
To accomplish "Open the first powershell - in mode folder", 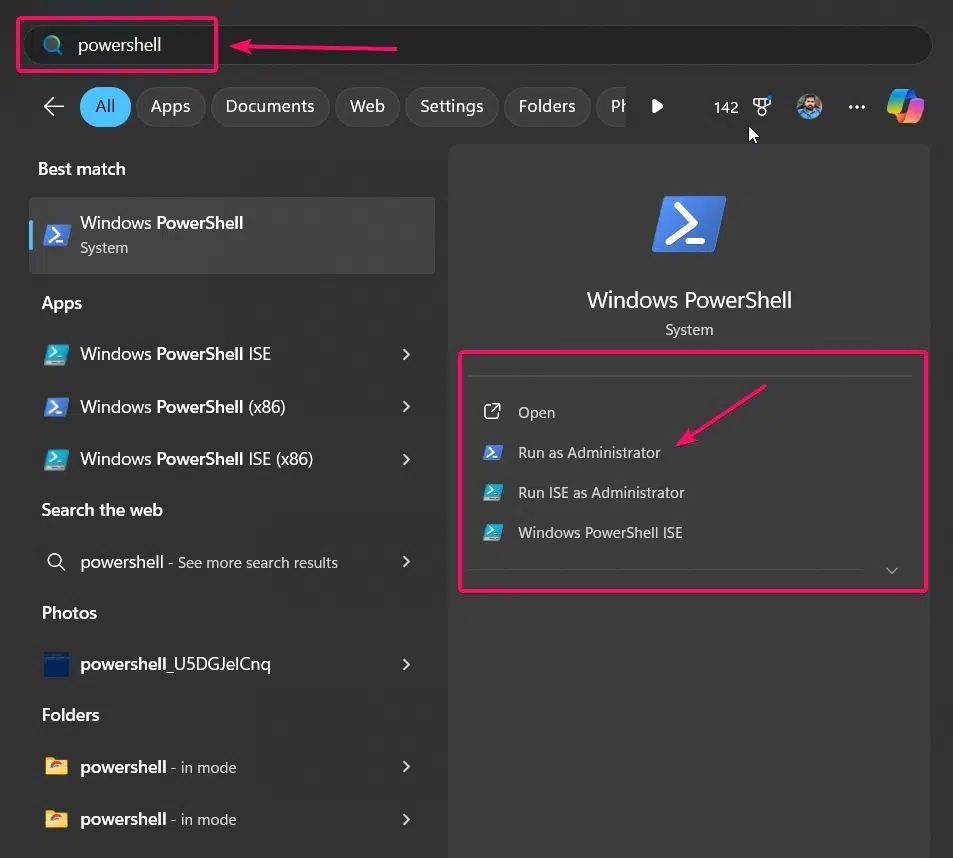I will [x=232, y=767].
